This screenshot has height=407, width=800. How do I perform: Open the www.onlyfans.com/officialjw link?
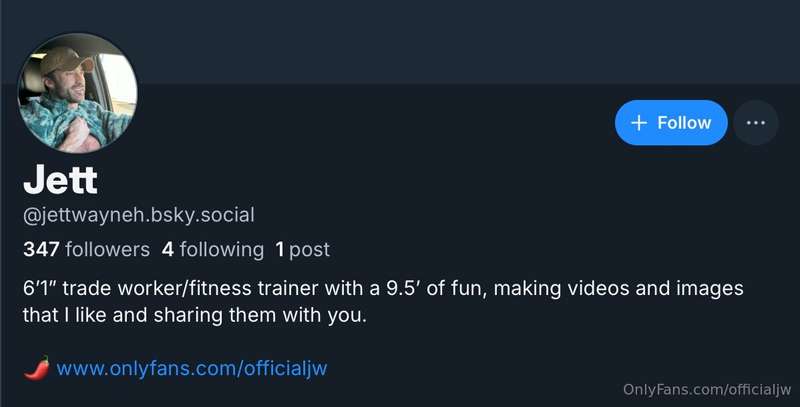click(192, 368)
